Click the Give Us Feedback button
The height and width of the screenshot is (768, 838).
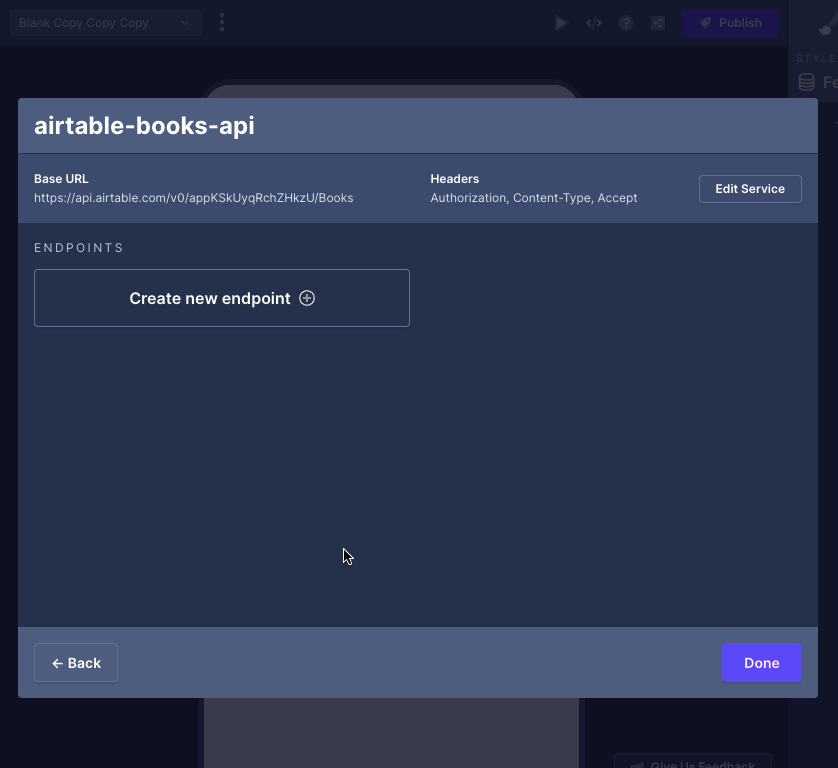click(693, 762)
